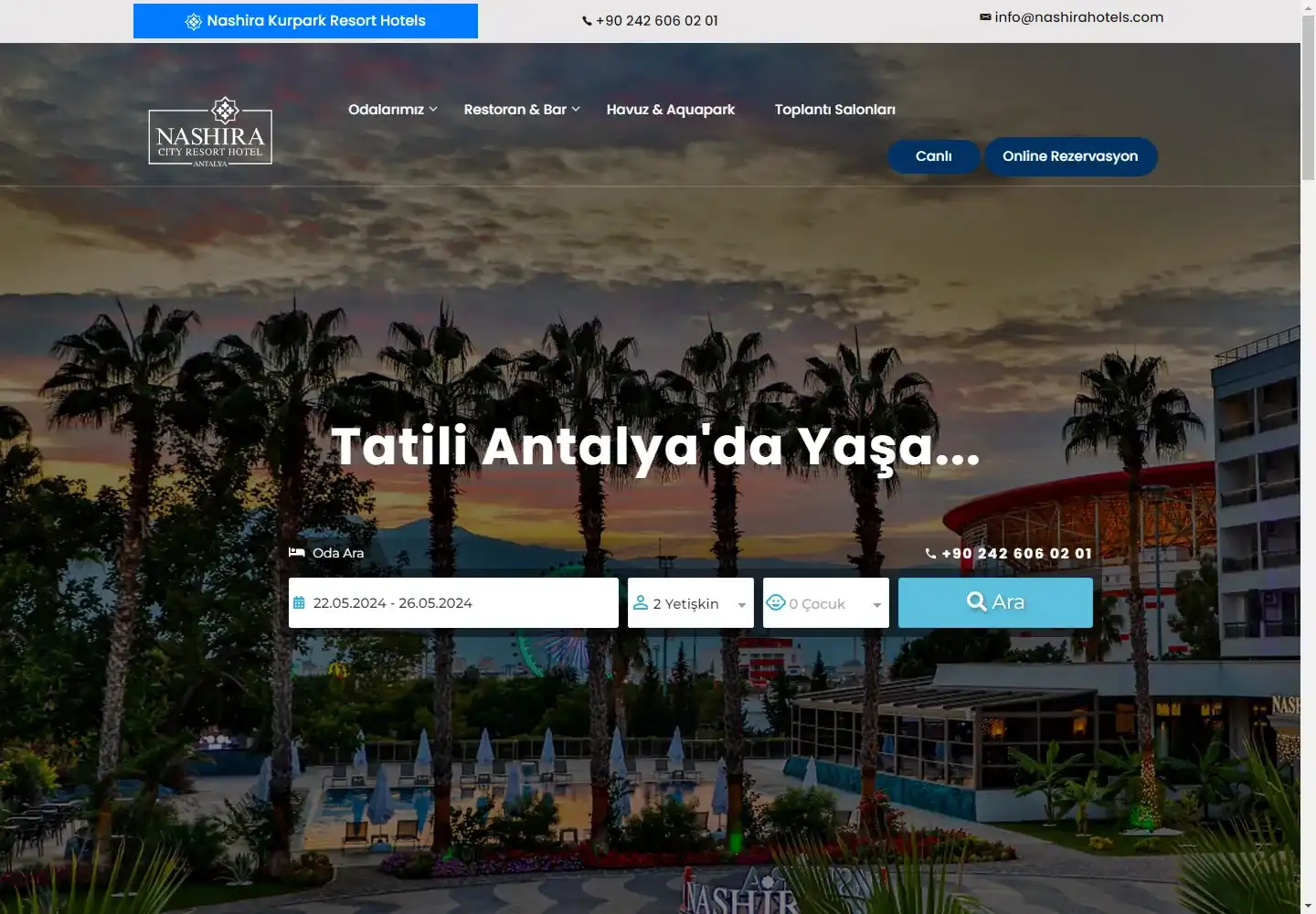Click the calendar icon in the date field
Screen dimensions: 1316x914
pos(299,602)
